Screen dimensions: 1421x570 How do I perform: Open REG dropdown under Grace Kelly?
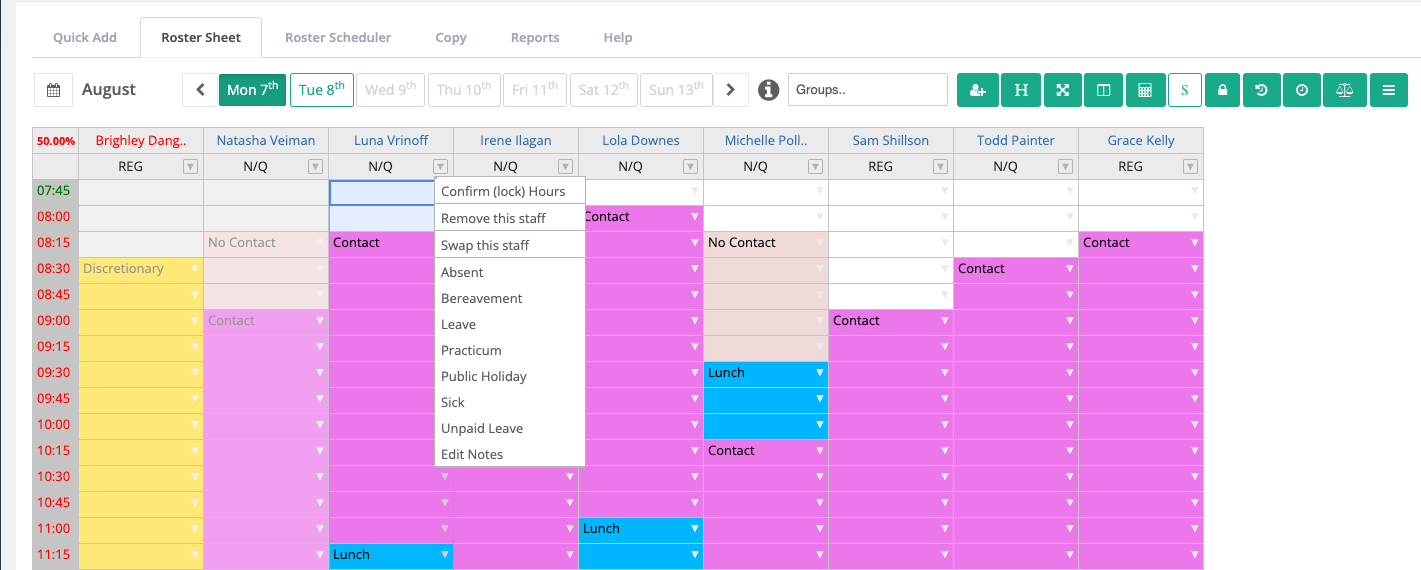point(1191,167)
